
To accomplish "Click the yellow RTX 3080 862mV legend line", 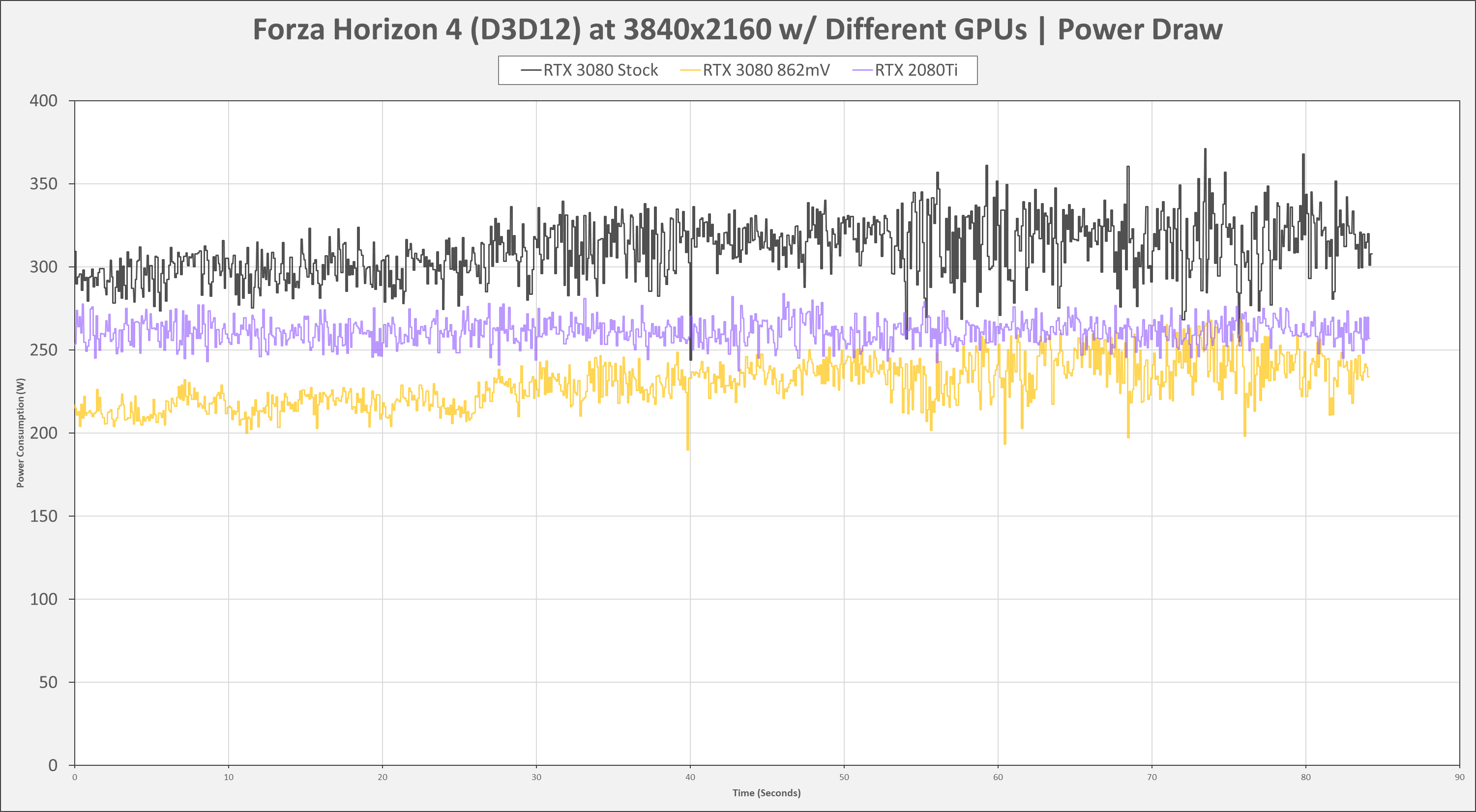I will (x=690, y=71).
